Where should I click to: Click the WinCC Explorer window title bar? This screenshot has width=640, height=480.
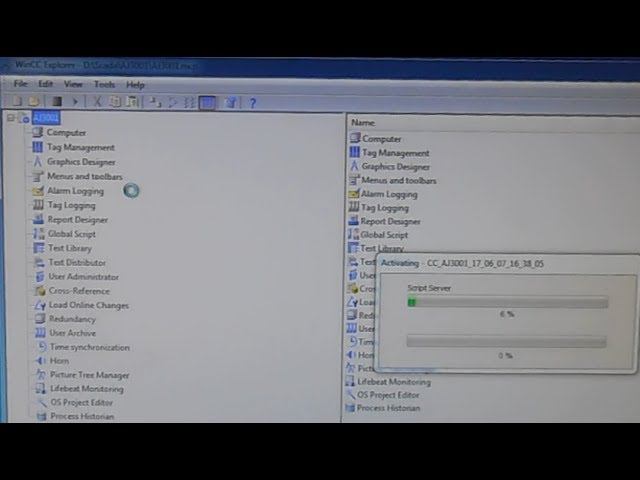pos(320,66)
